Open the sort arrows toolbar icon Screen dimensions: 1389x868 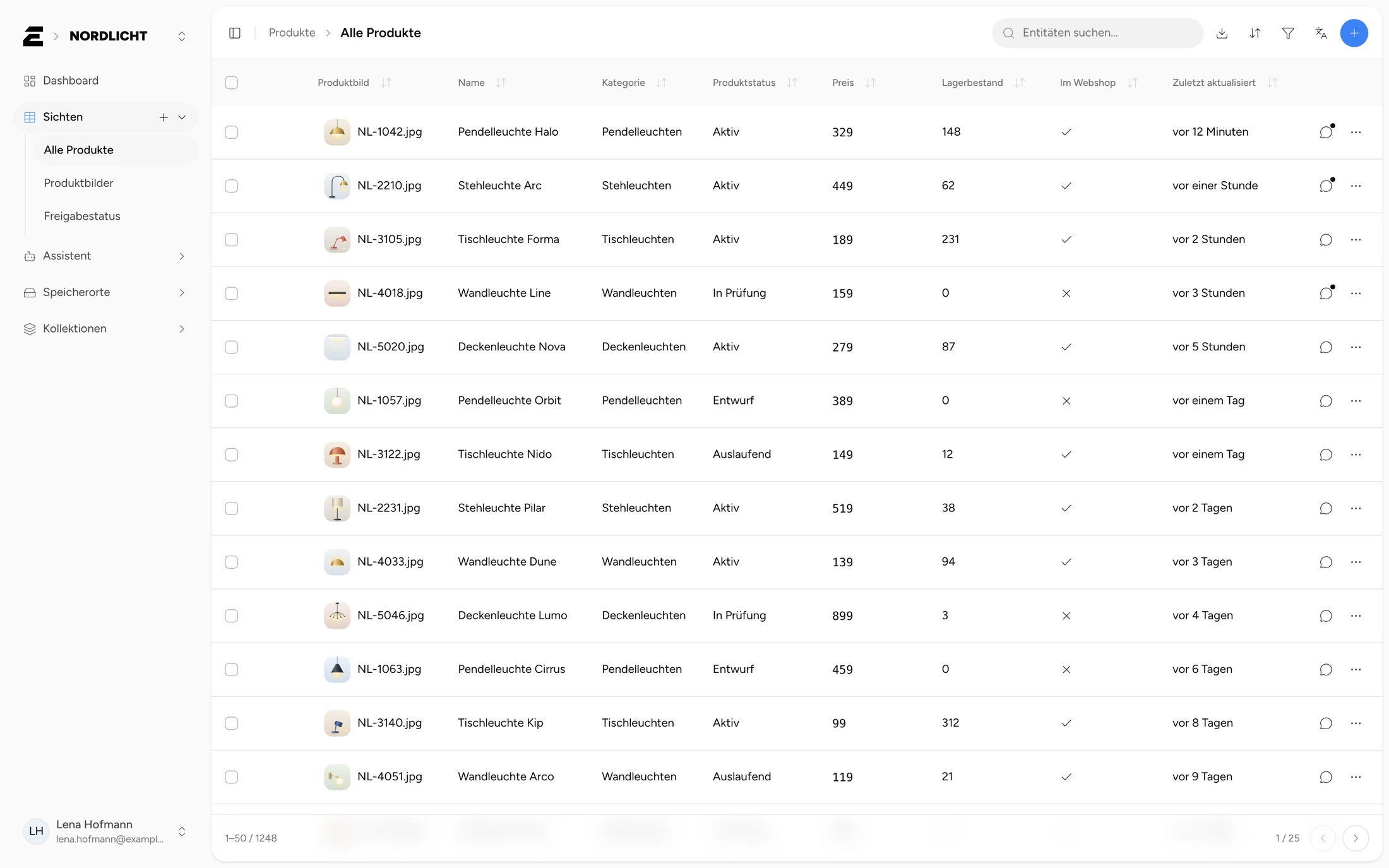tap(1255, 33)
